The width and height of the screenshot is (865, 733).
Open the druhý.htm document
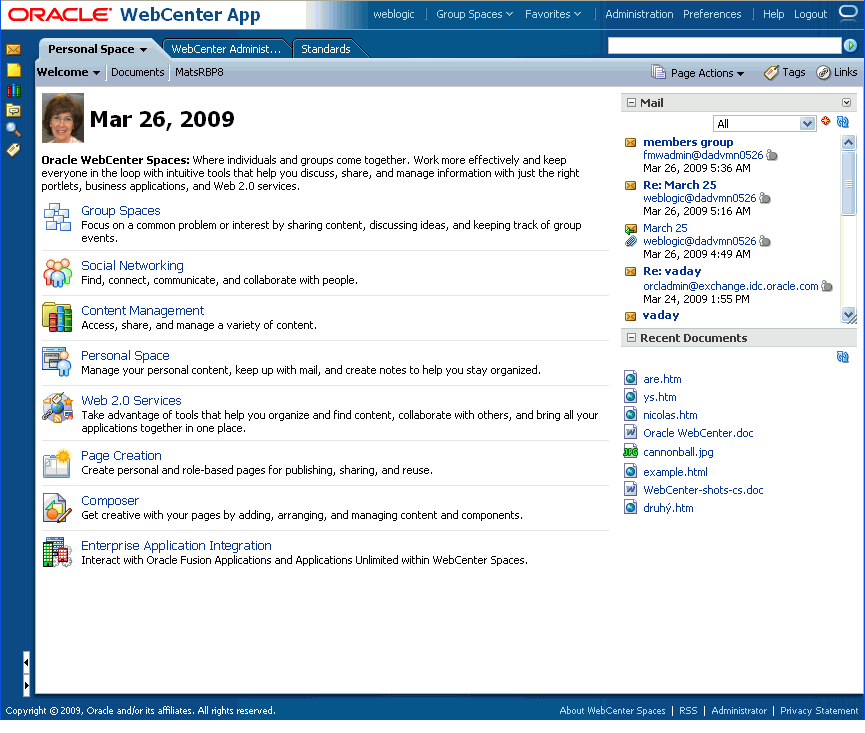click(668, 508)
